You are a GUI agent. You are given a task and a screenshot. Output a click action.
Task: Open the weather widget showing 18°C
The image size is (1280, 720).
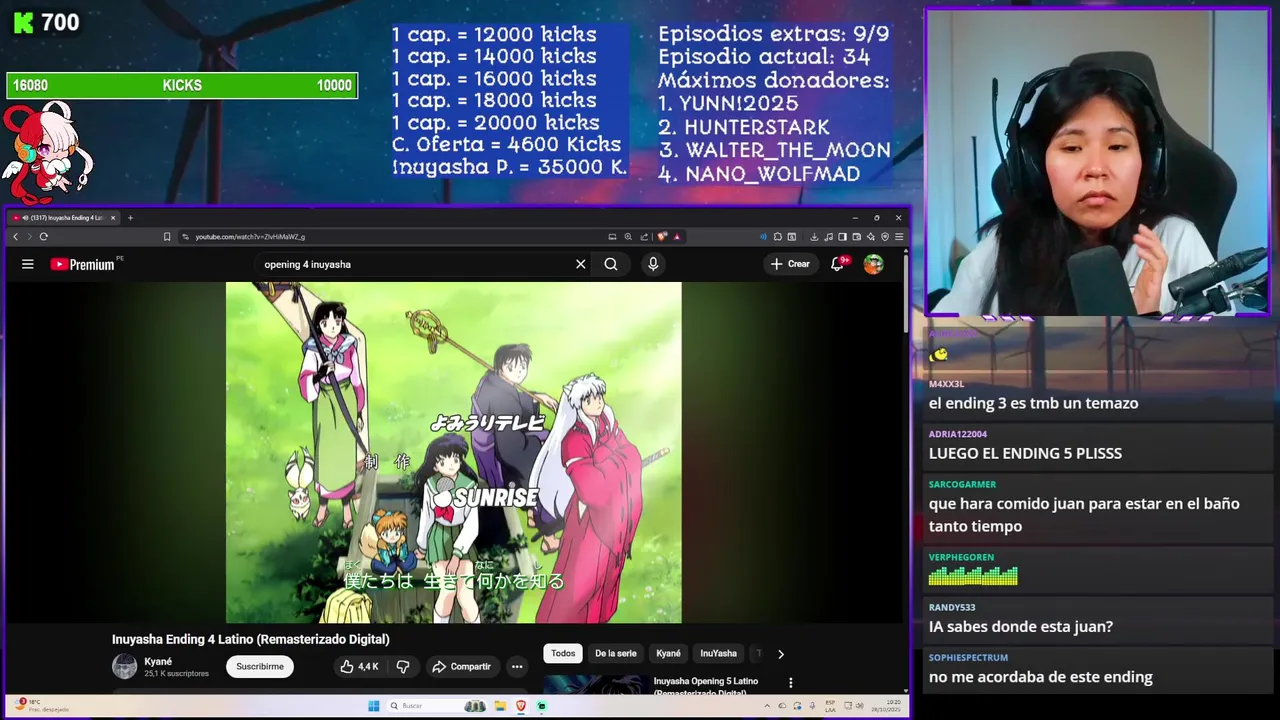click(x=42, y=706)
